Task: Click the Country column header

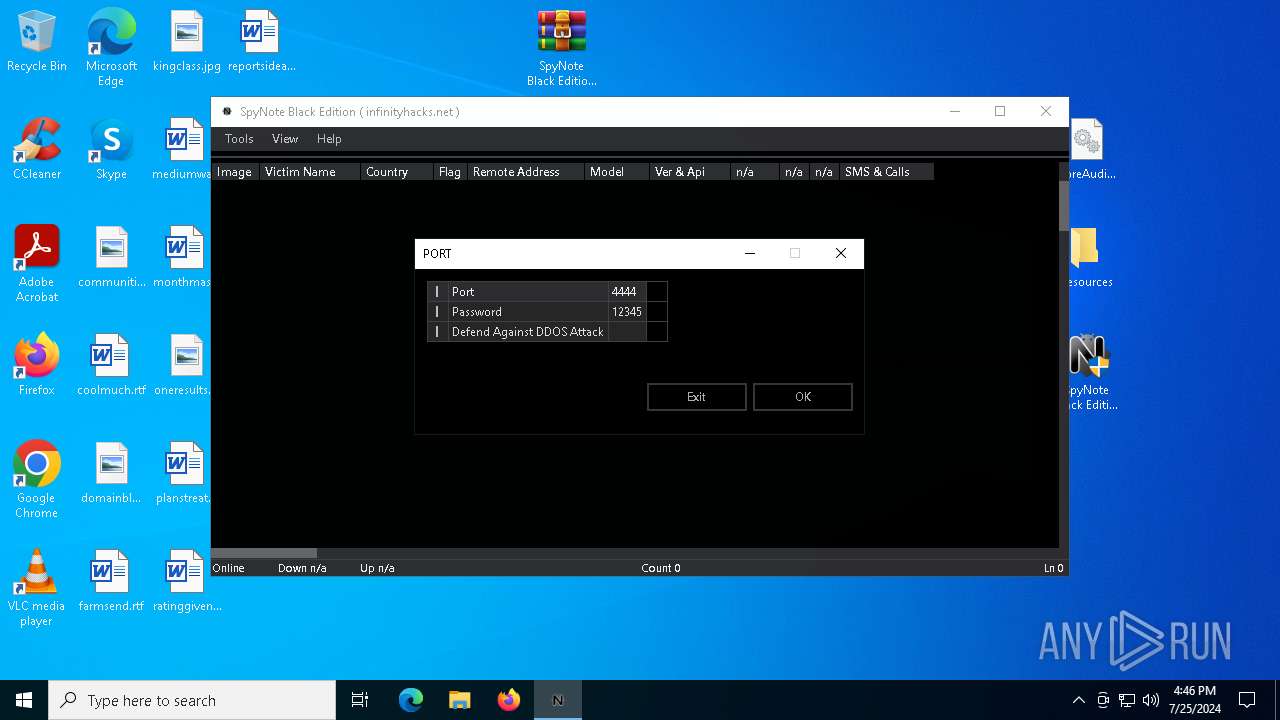Action: click(397, 172)
